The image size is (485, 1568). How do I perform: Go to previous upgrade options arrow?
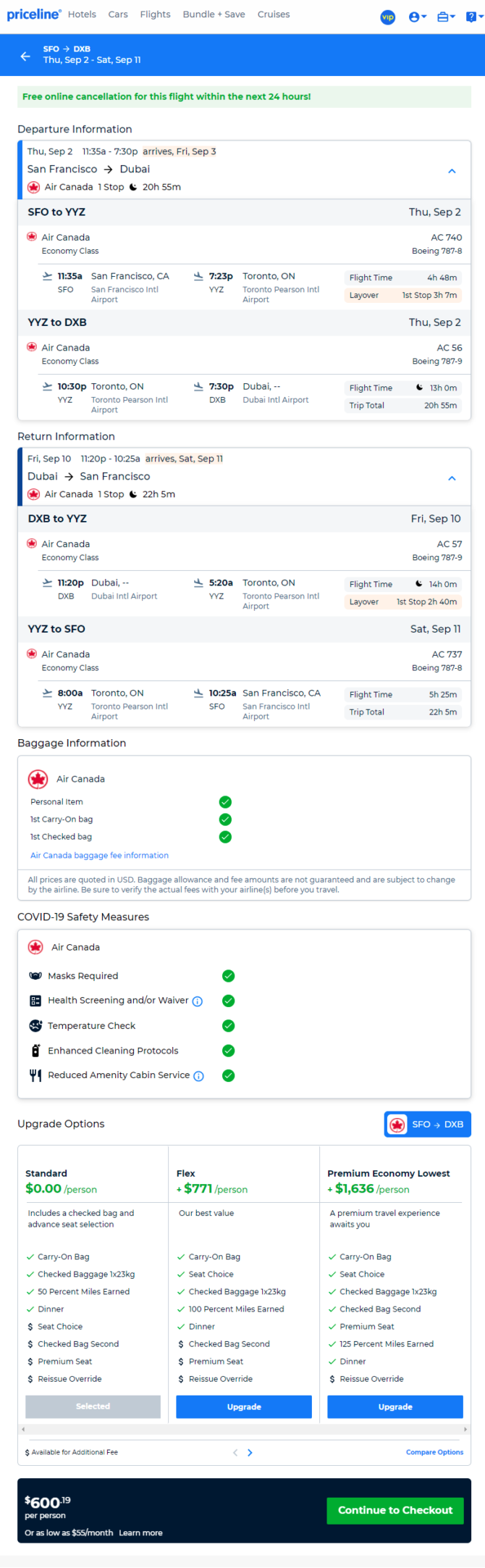pyautogui.click(x=235, y=1453)
